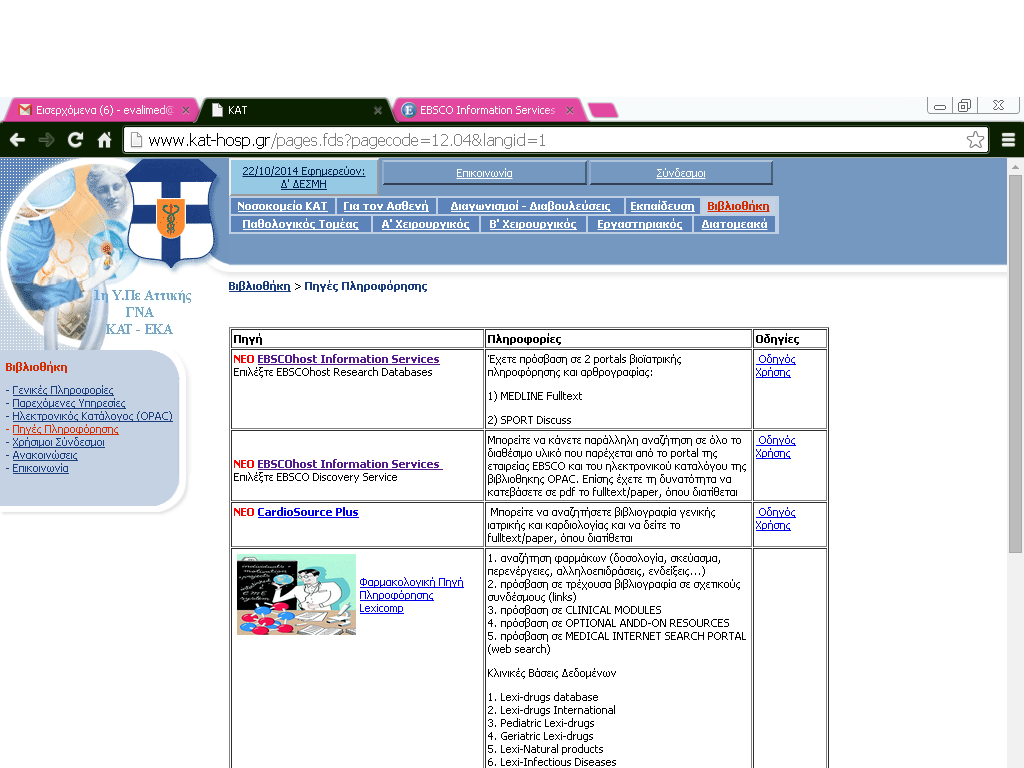Click the EBSCO favicon on third tab

(x=408, y=110)
